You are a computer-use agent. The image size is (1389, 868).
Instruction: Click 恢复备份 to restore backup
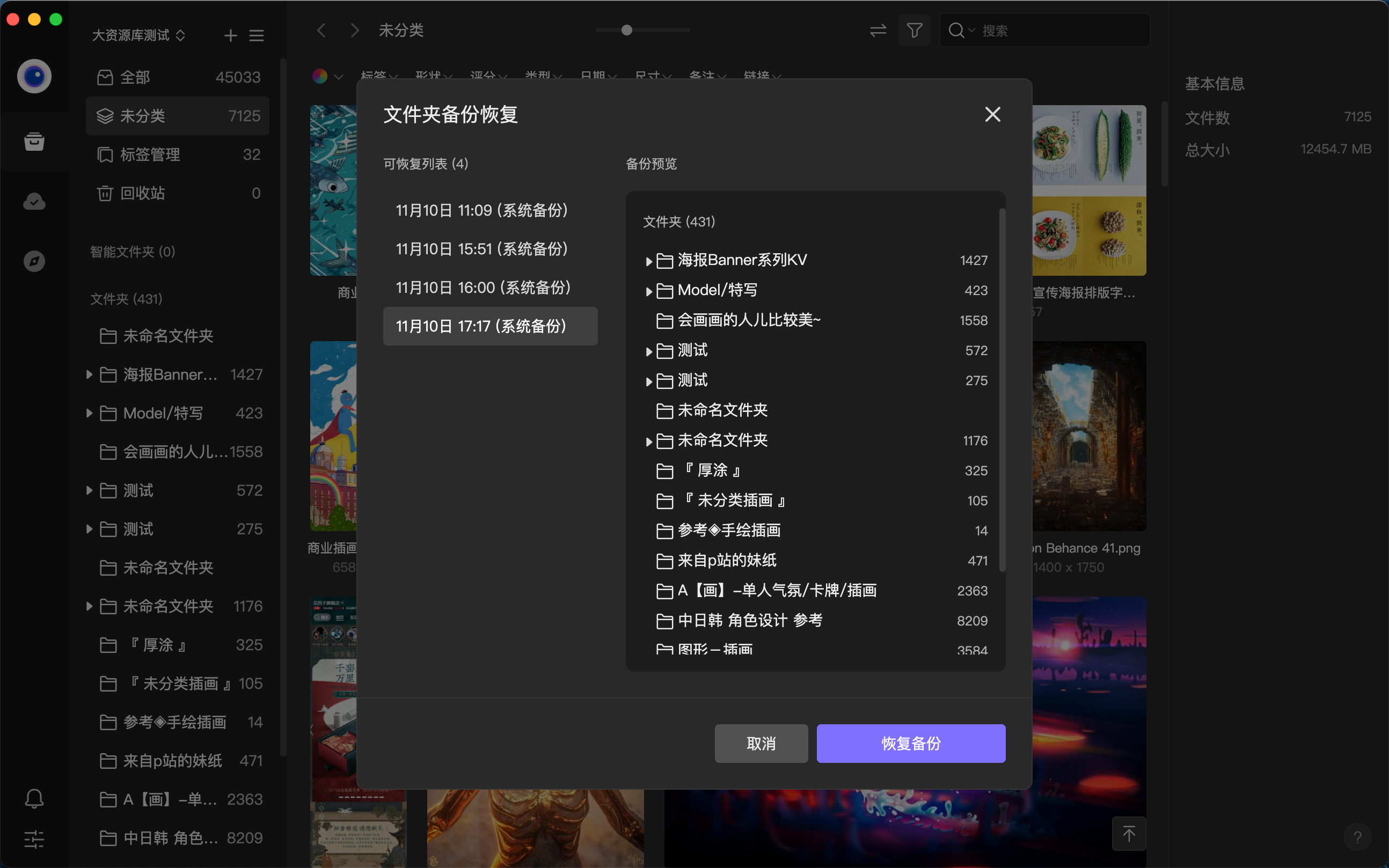(x=911, y=744)
